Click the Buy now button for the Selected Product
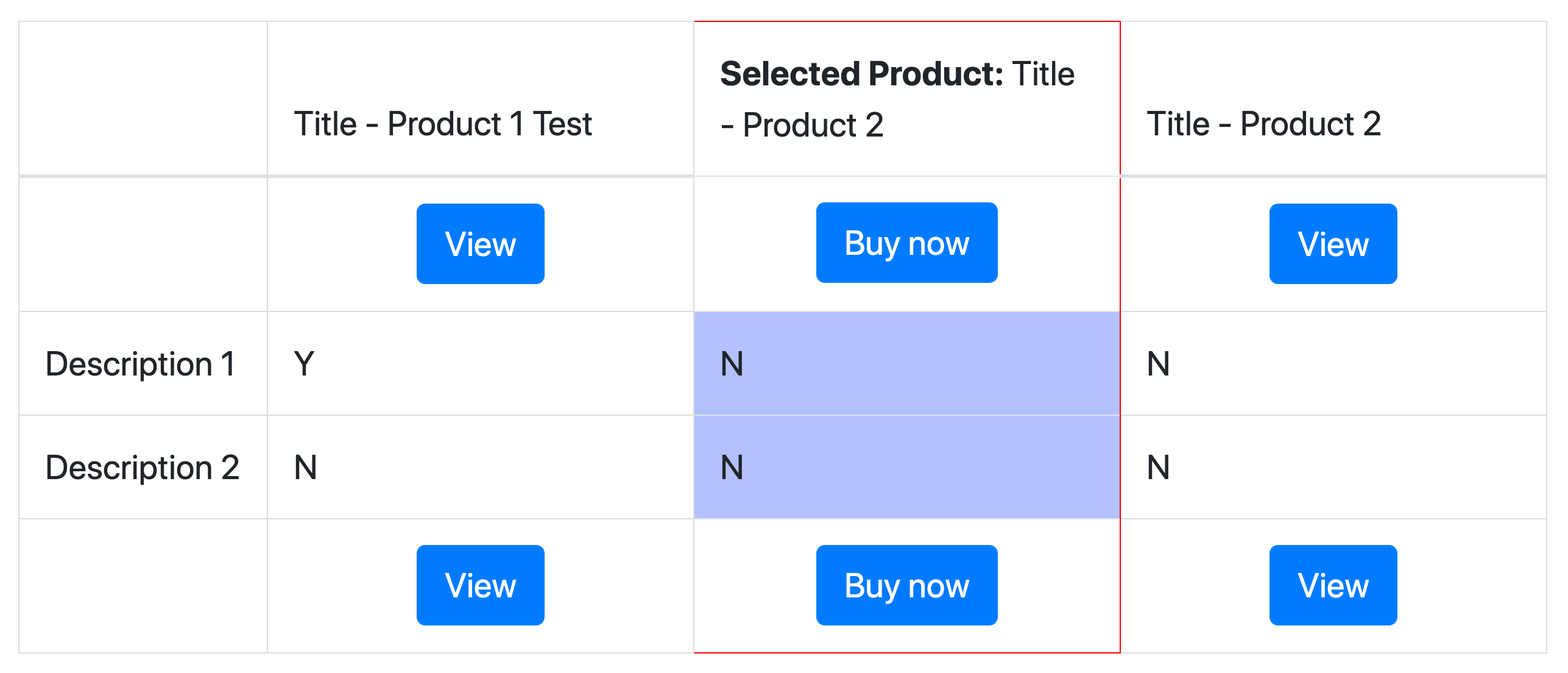This screenshot has width=1568, height=673. click(x=906, y=243)
